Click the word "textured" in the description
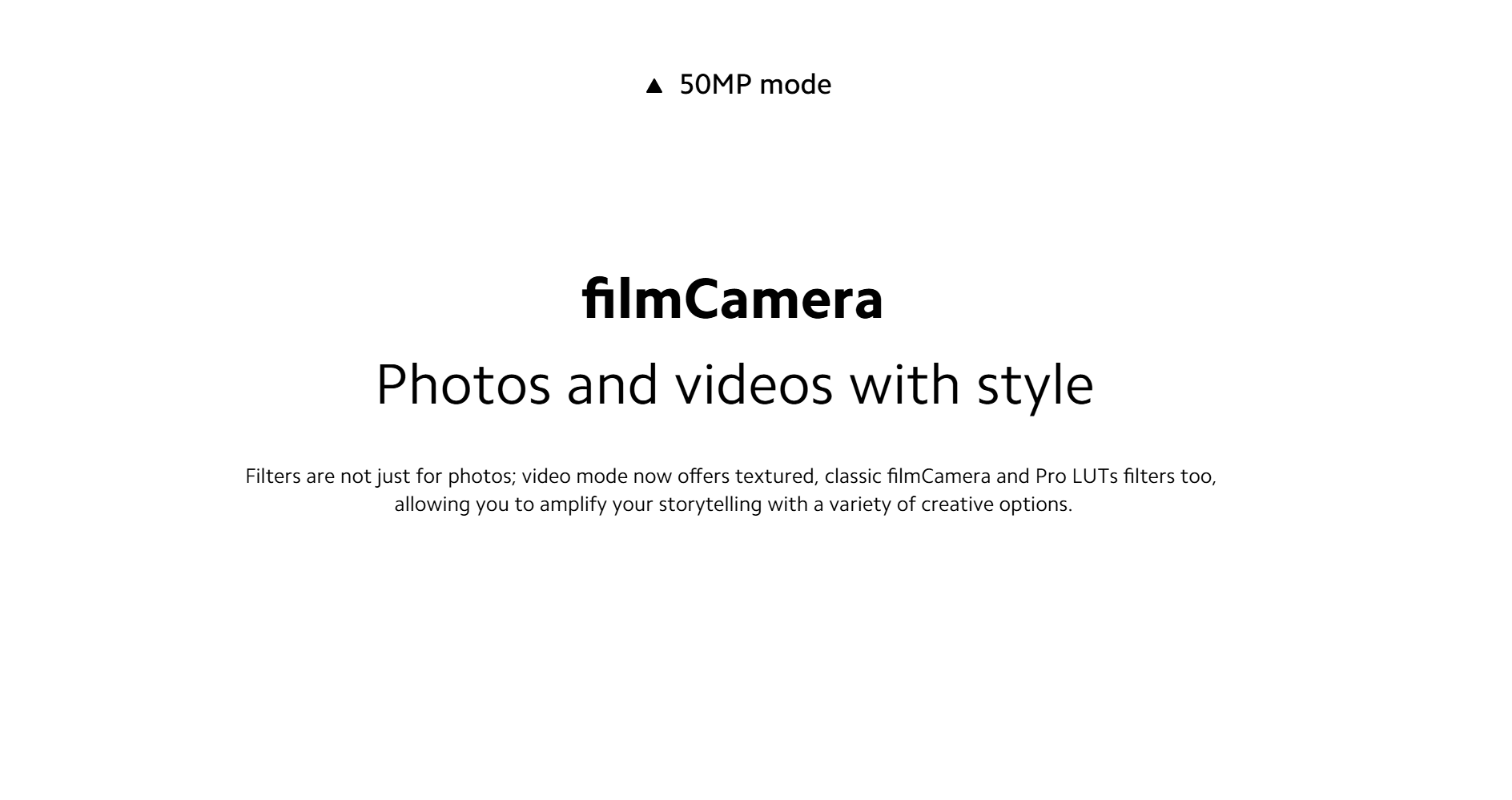The height and width of the screenshot is (800, 1512). [777, 476]
